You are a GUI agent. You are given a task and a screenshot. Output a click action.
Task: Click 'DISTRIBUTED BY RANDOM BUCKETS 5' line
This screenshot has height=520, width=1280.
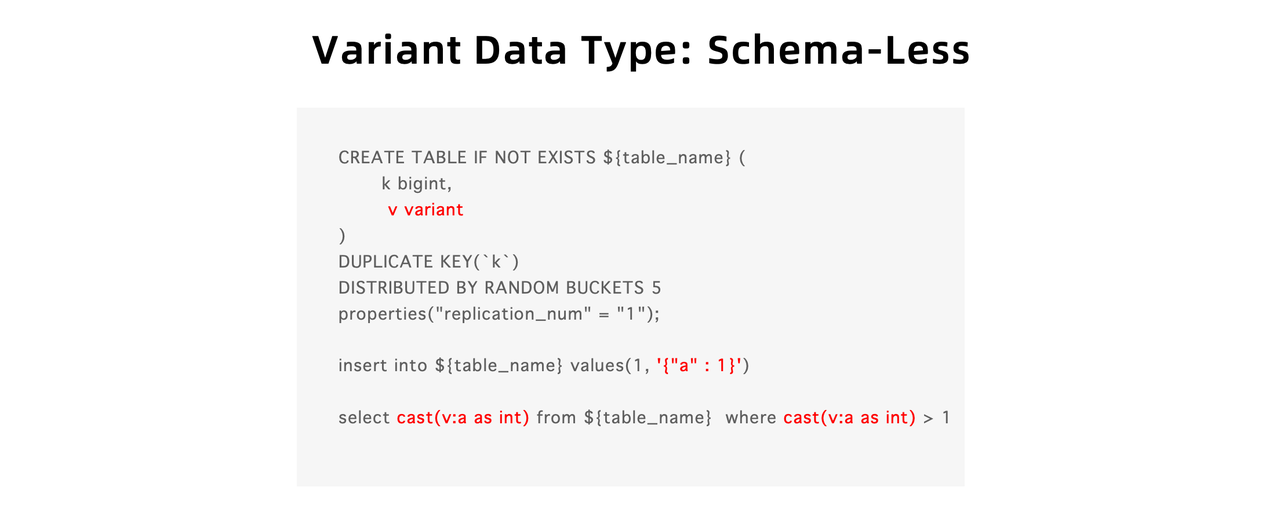(x=499, y=288)
